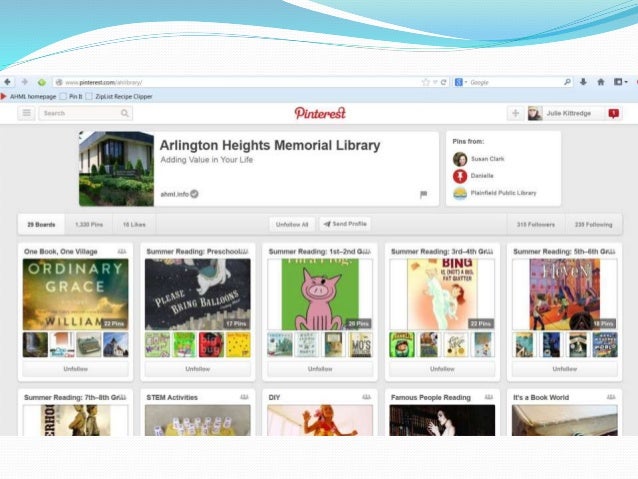Click library building profile picture

pyautogui.click(x=116, y=168)
